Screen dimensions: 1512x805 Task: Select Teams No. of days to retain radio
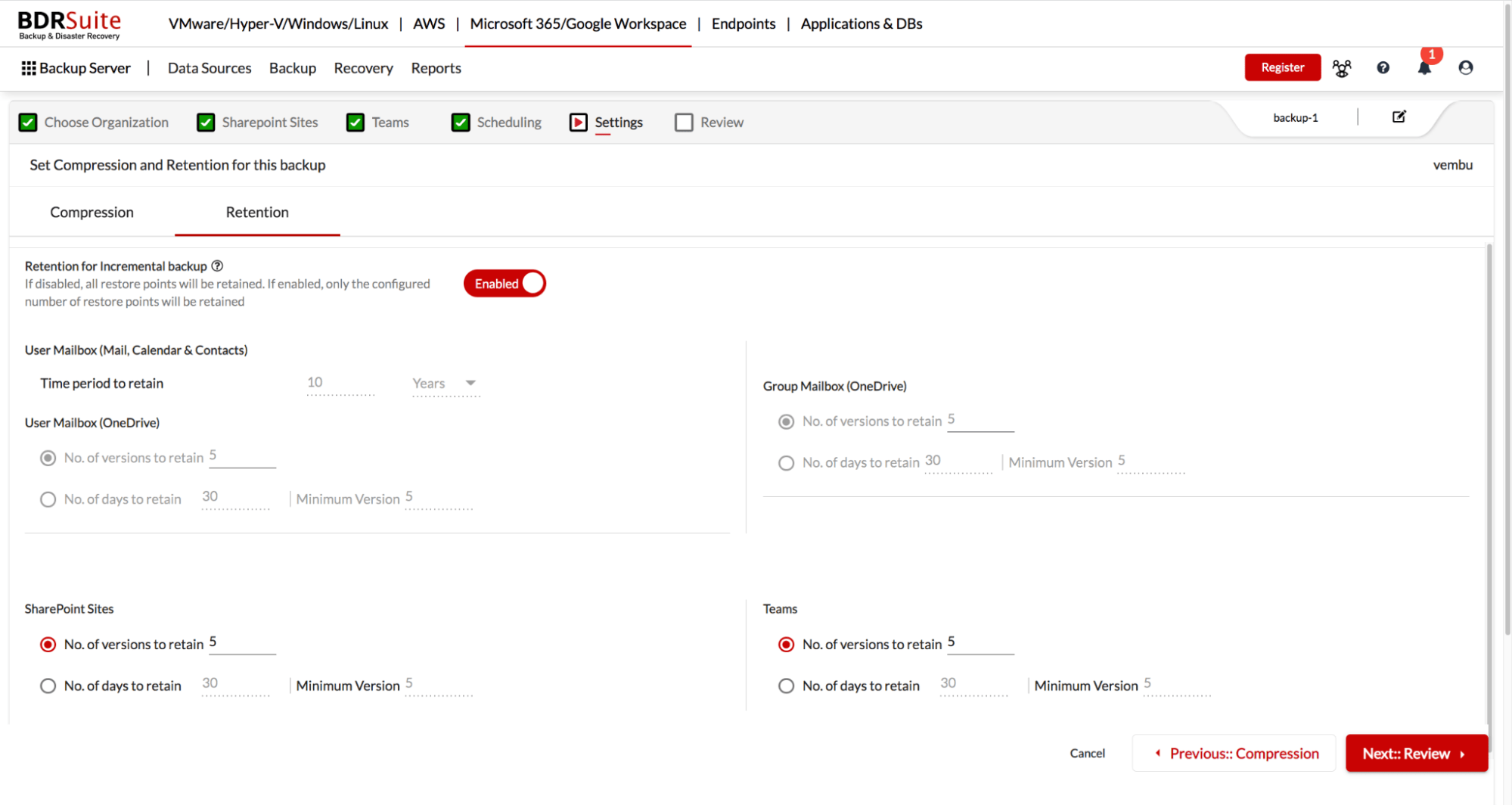pyautogui.click(x=786, y=685)
